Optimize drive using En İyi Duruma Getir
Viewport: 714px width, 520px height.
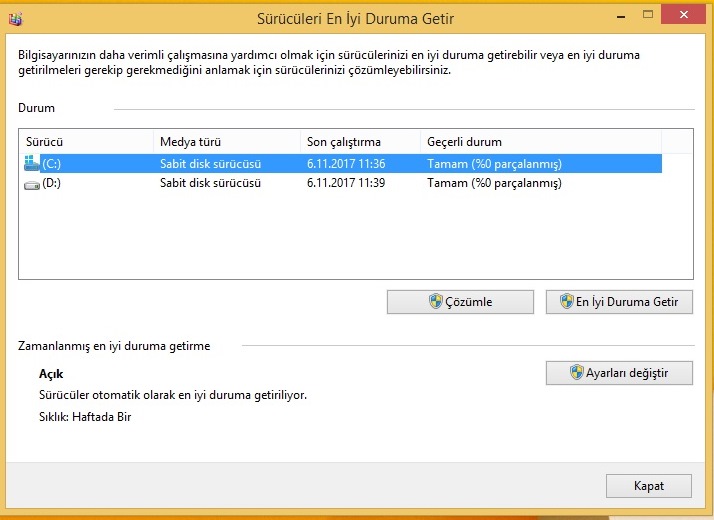[x=619, y=302]
